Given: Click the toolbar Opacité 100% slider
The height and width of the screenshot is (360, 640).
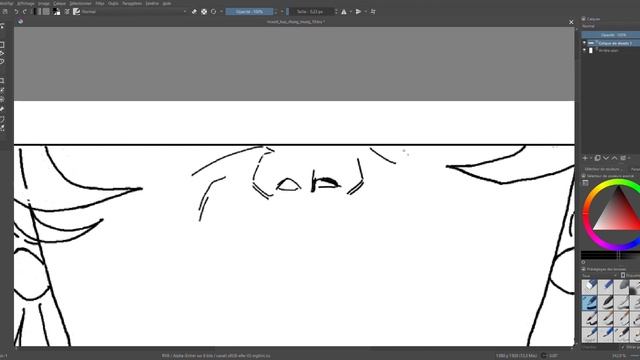Looking at the screenshot, I should (249, 12).
